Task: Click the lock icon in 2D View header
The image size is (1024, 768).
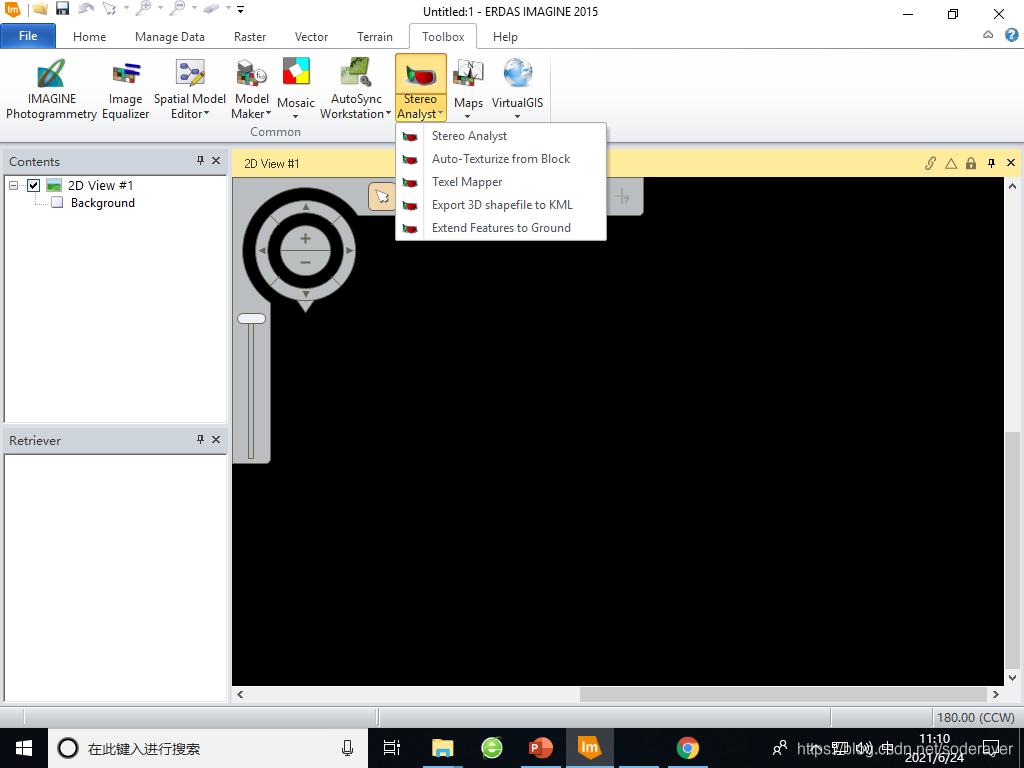Action: click(x=971, y=163)
